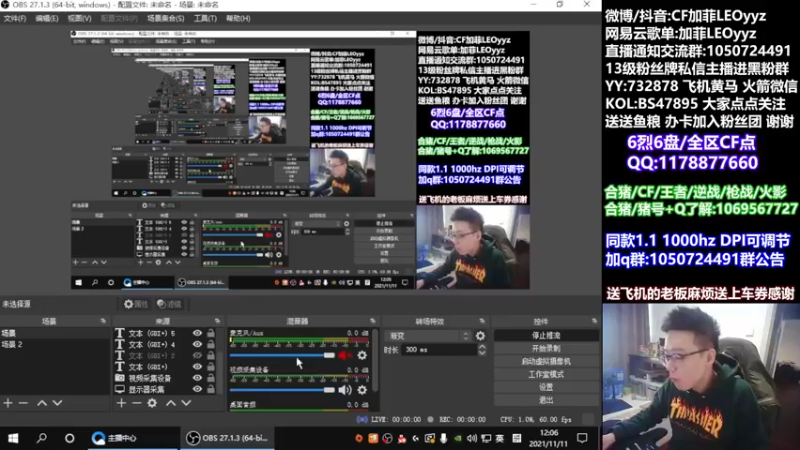Click 启动虚拟摄像机 button
The image size is (800, 450).
(546, 361)
